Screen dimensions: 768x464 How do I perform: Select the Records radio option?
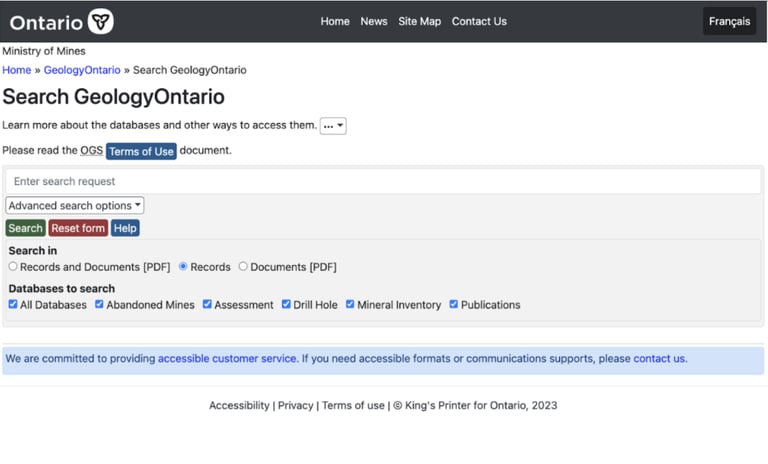183,266
